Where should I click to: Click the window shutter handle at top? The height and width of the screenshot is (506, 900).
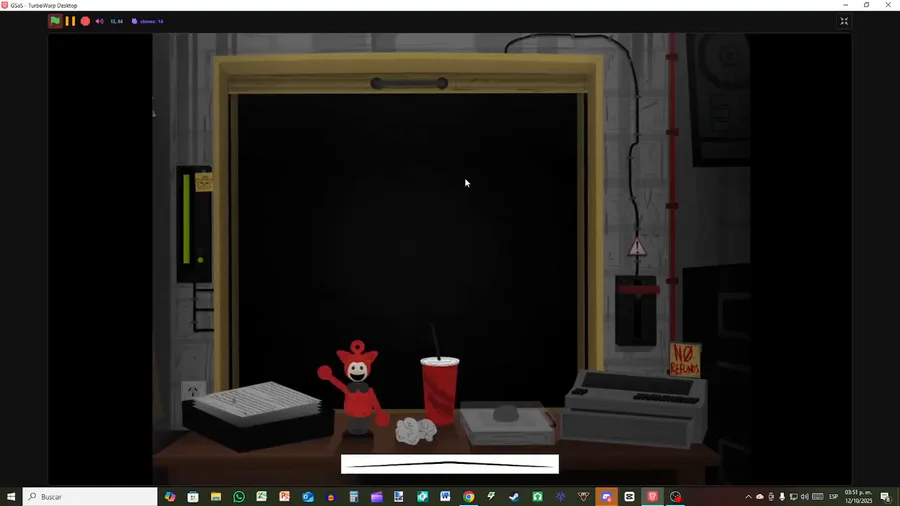[x=409, y=84]
